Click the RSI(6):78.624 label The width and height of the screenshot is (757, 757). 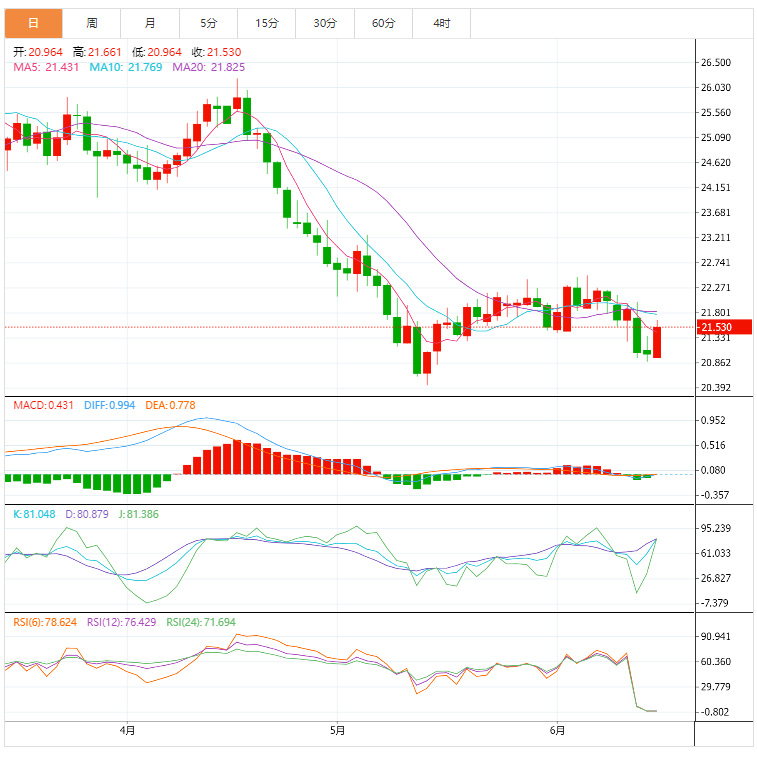tap(45, 622)
